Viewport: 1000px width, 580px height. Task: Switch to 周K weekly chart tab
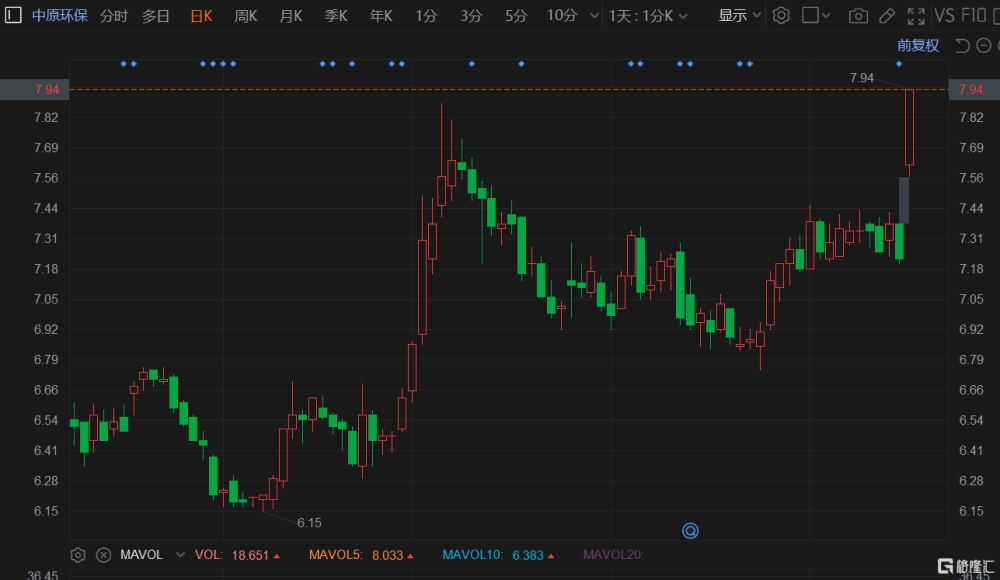[246, 16]
